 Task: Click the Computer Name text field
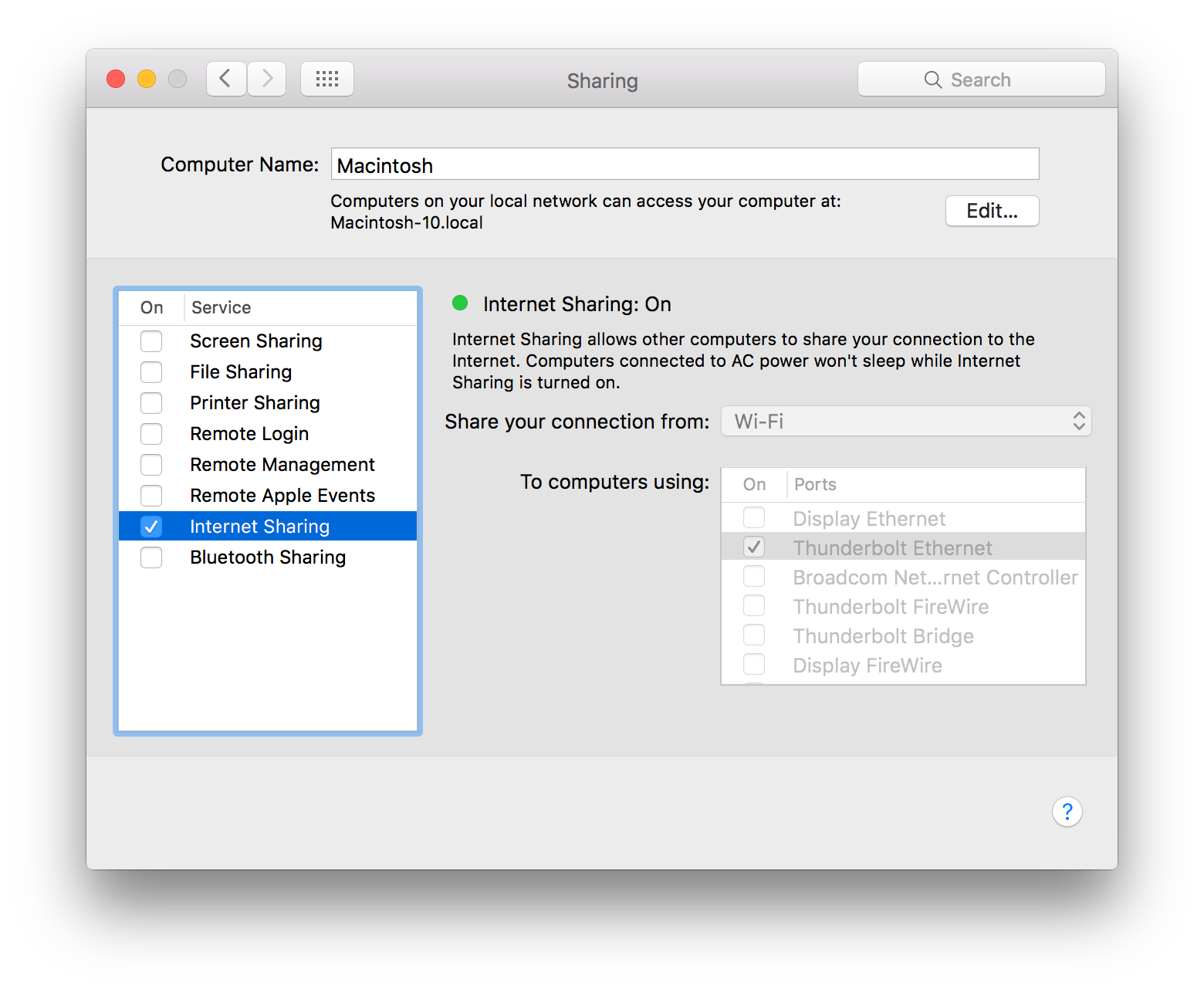[x=685, y=164]
